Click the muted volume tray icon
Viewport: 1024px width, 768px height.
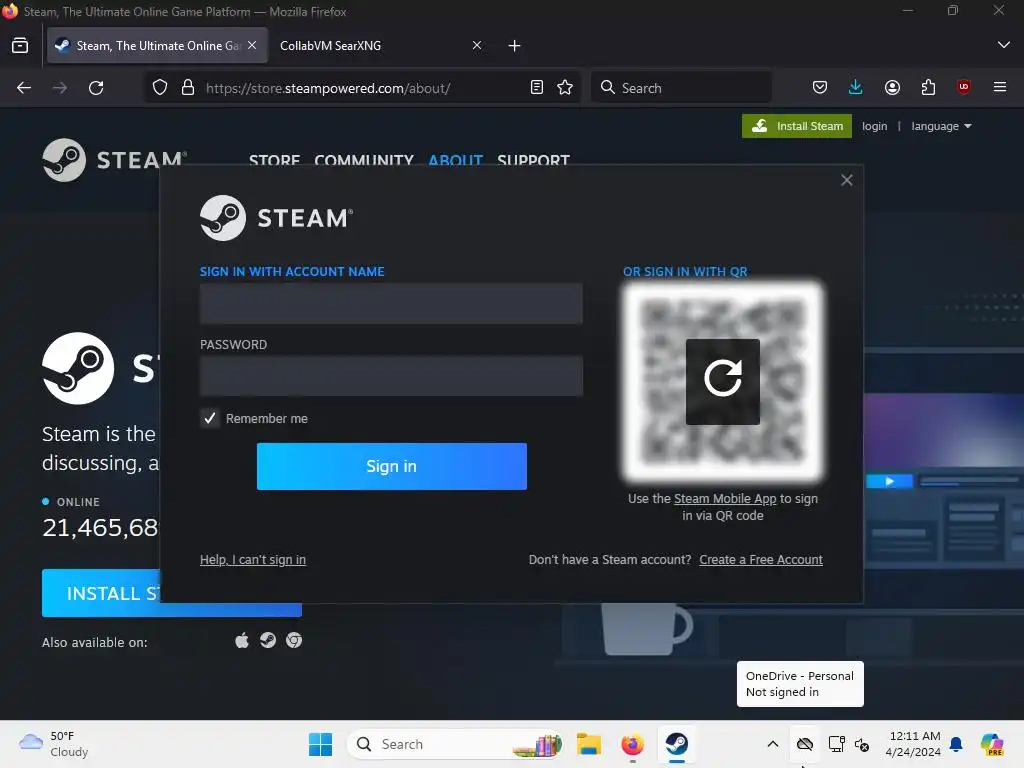[862, 744]
